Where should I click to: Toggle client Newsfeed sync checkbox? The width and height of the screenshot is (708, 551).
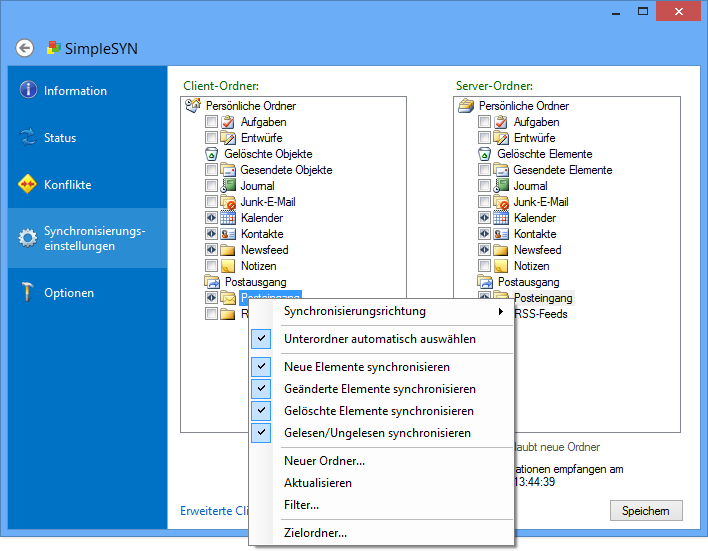pyautogui.click(x=211, y=250)
